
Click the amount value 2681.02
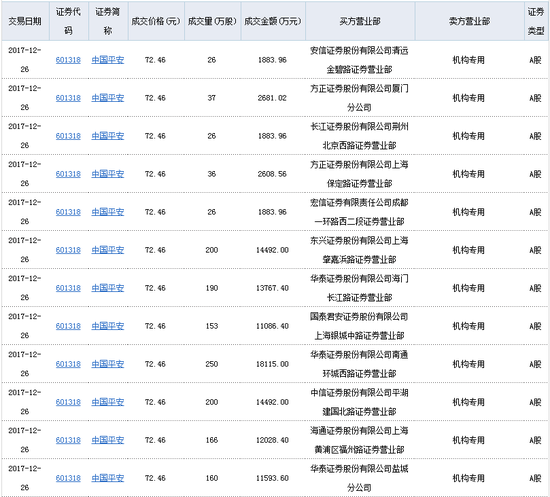point(272,98)
